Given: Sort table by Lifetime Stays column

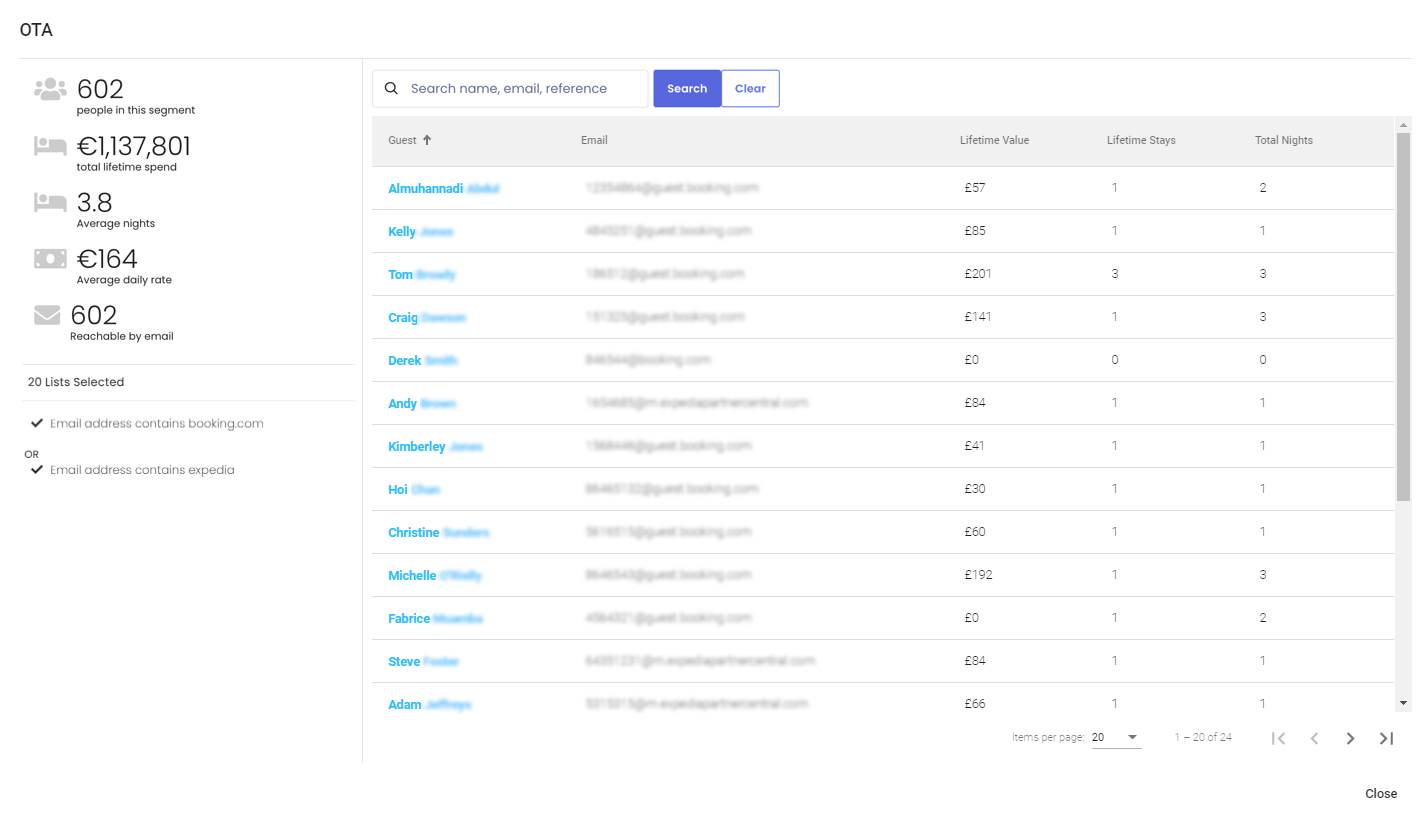Looking at the screenshot, I should [1140, 140].
